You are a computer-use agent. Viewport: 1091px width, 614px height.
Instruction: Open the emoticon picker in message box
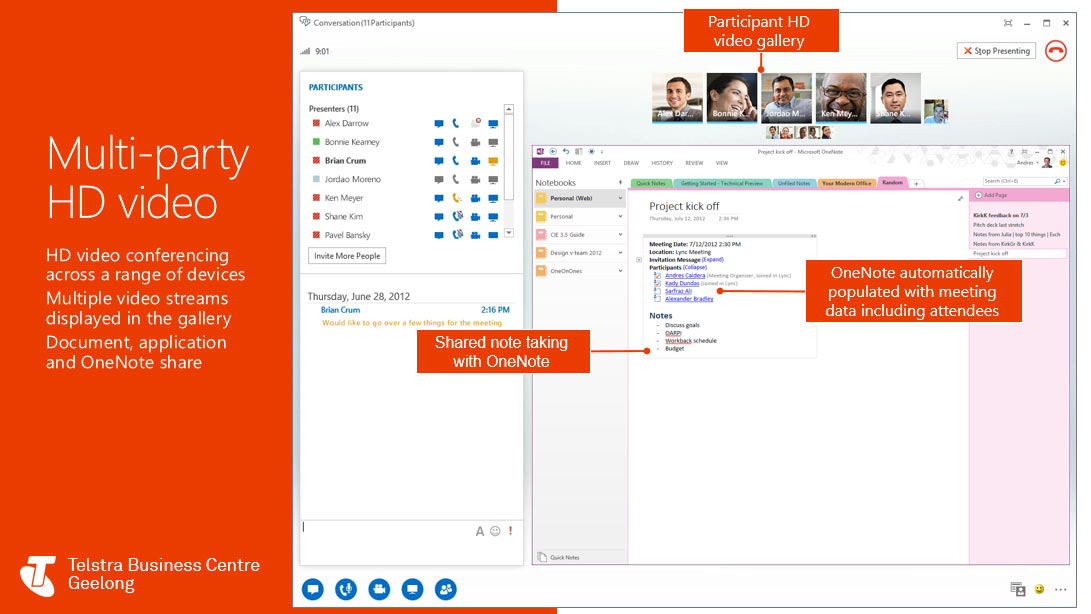pos(495,531)
